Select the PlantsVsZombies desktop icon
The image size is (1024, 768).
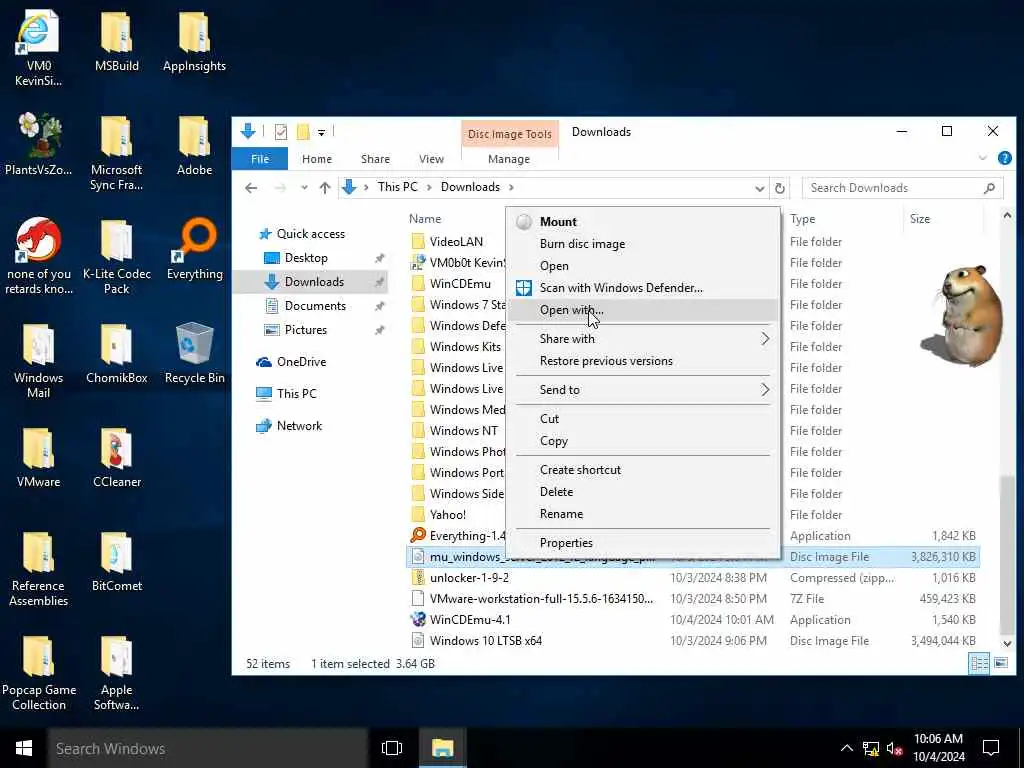38,144
